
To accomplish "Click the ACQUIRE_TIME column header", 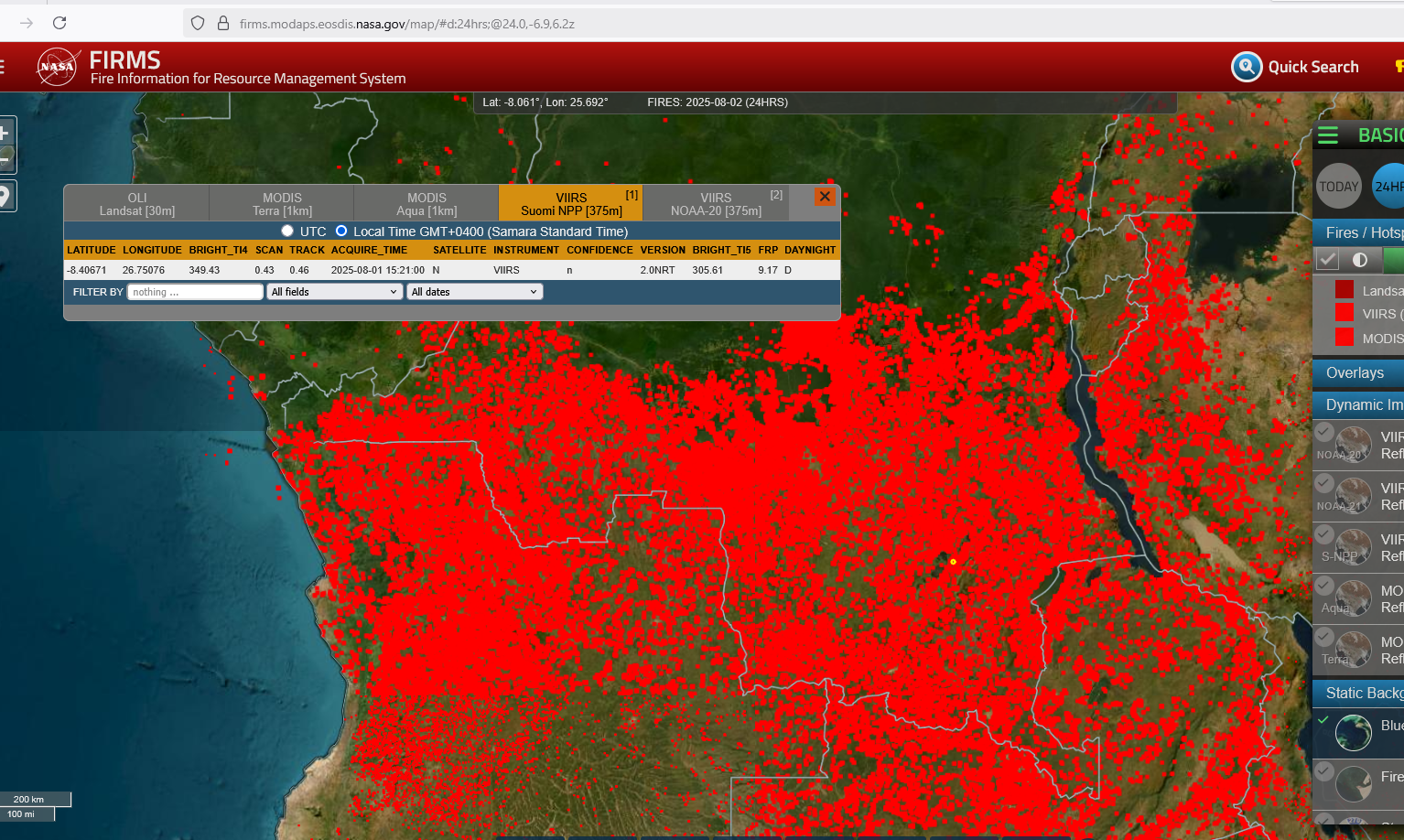I will click(x=369, y=250).
